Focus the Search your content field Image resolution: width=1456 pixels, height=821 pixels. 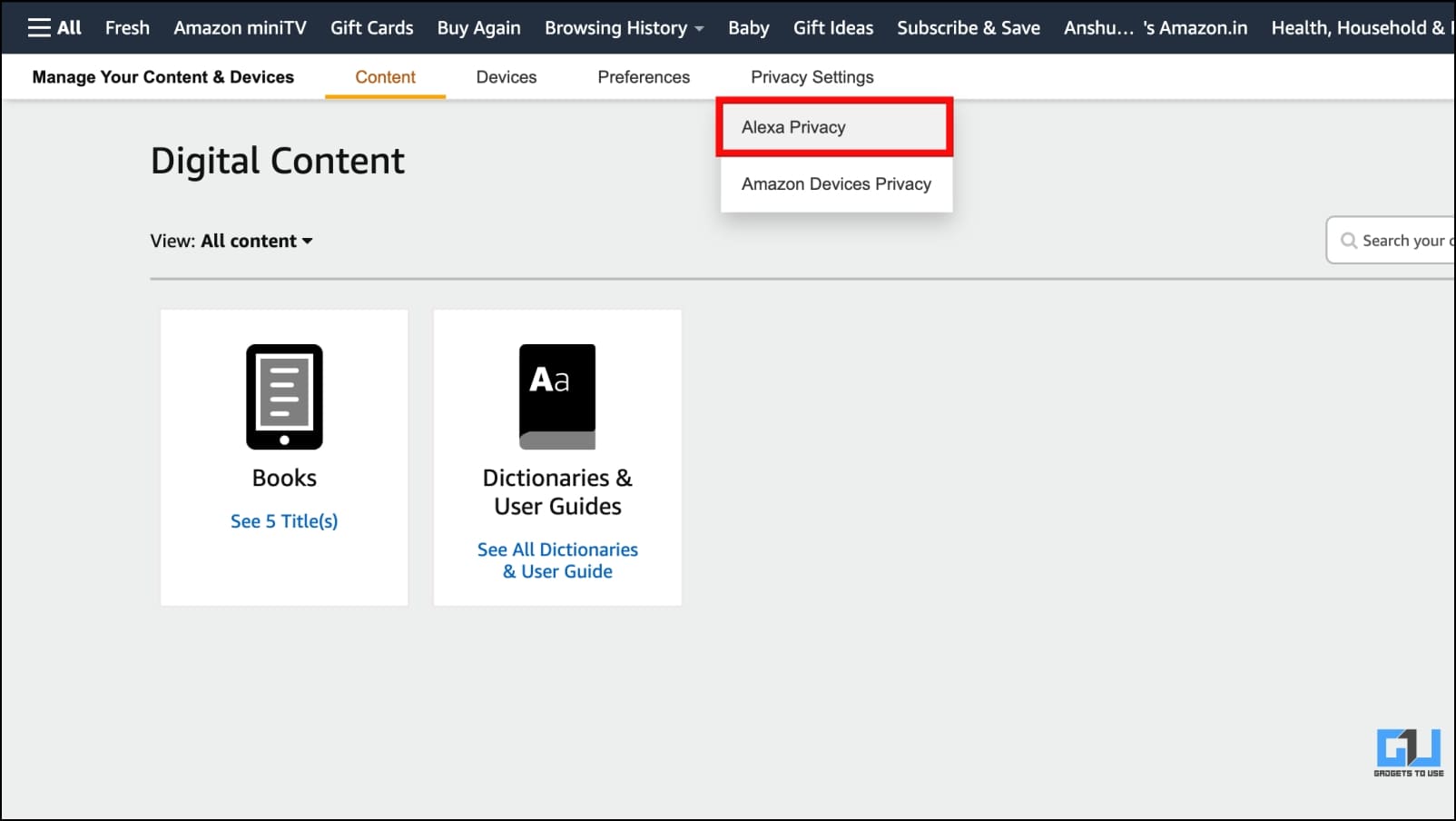(1391, 241)
